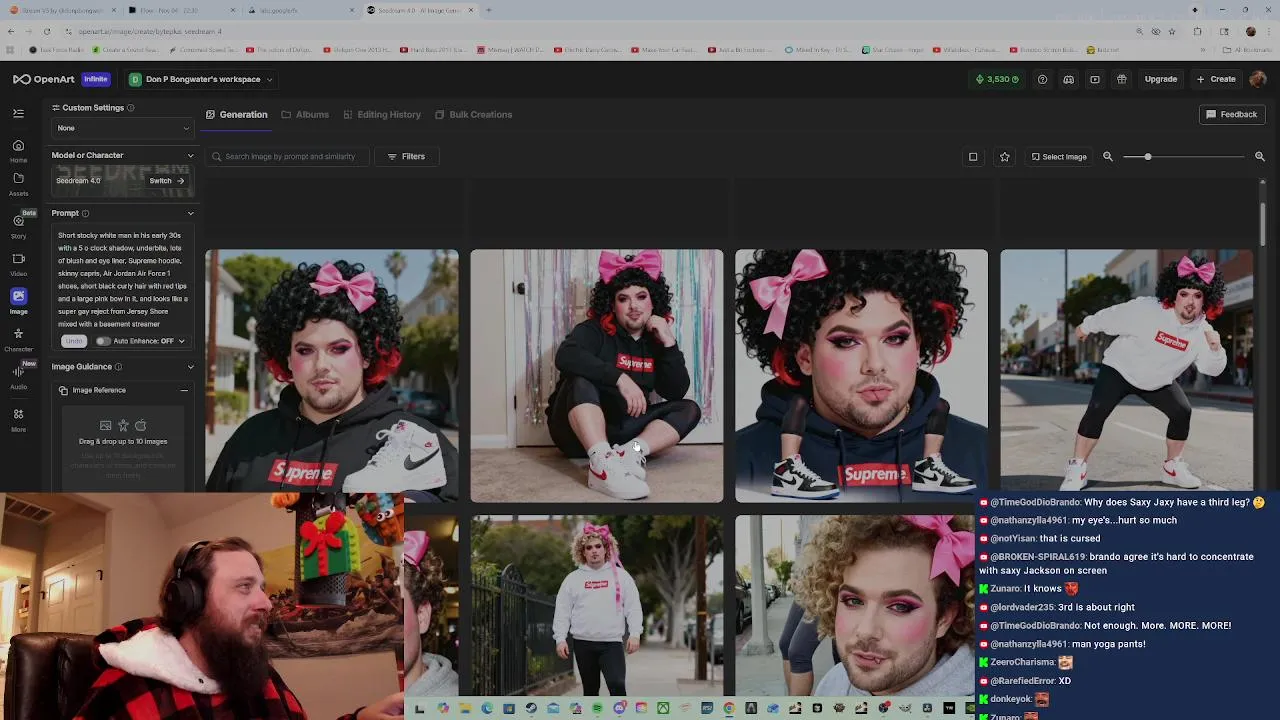Switch to the Editing History tab
Viewport: 1280px width, 720px height.
pyautogui.click(x=382, y=115)
